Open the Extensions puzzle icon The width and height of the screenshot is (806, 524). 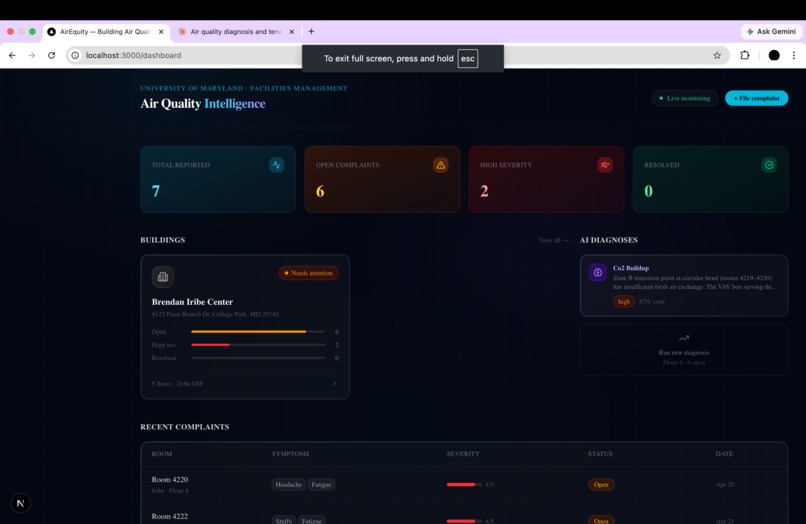coord(744,55)
